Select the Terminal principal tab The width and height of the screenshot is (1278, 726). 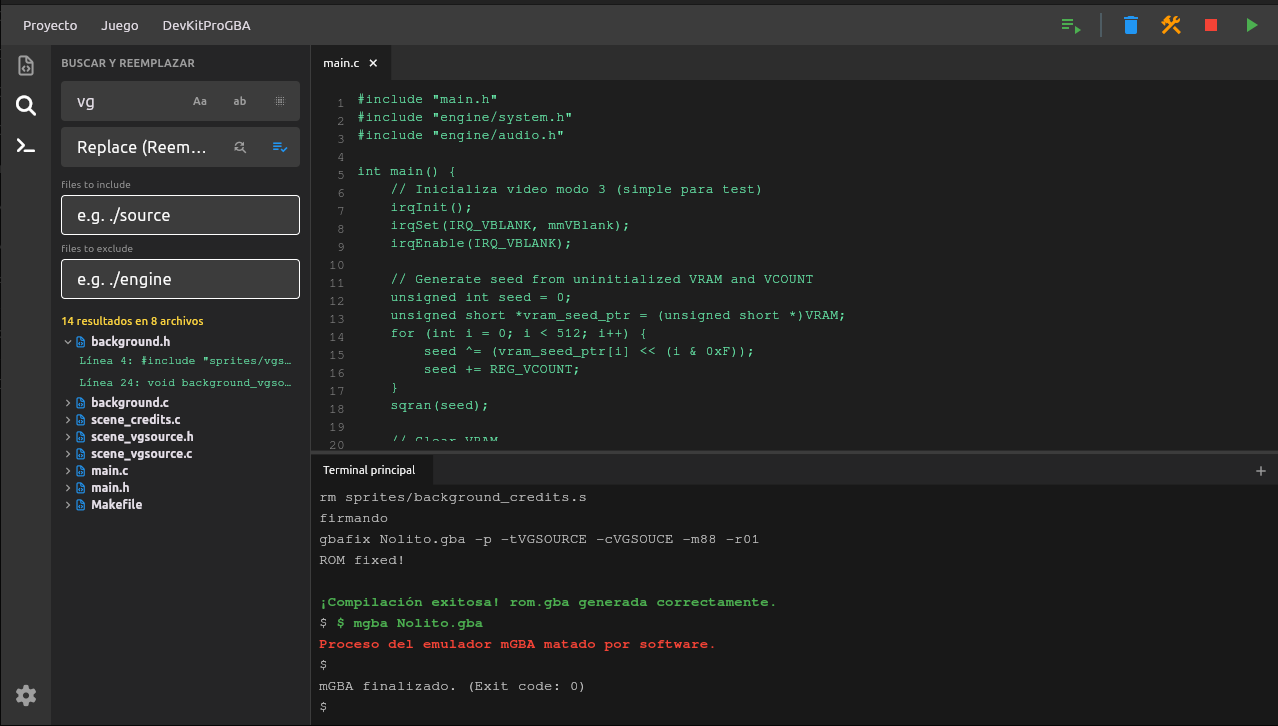371,470
